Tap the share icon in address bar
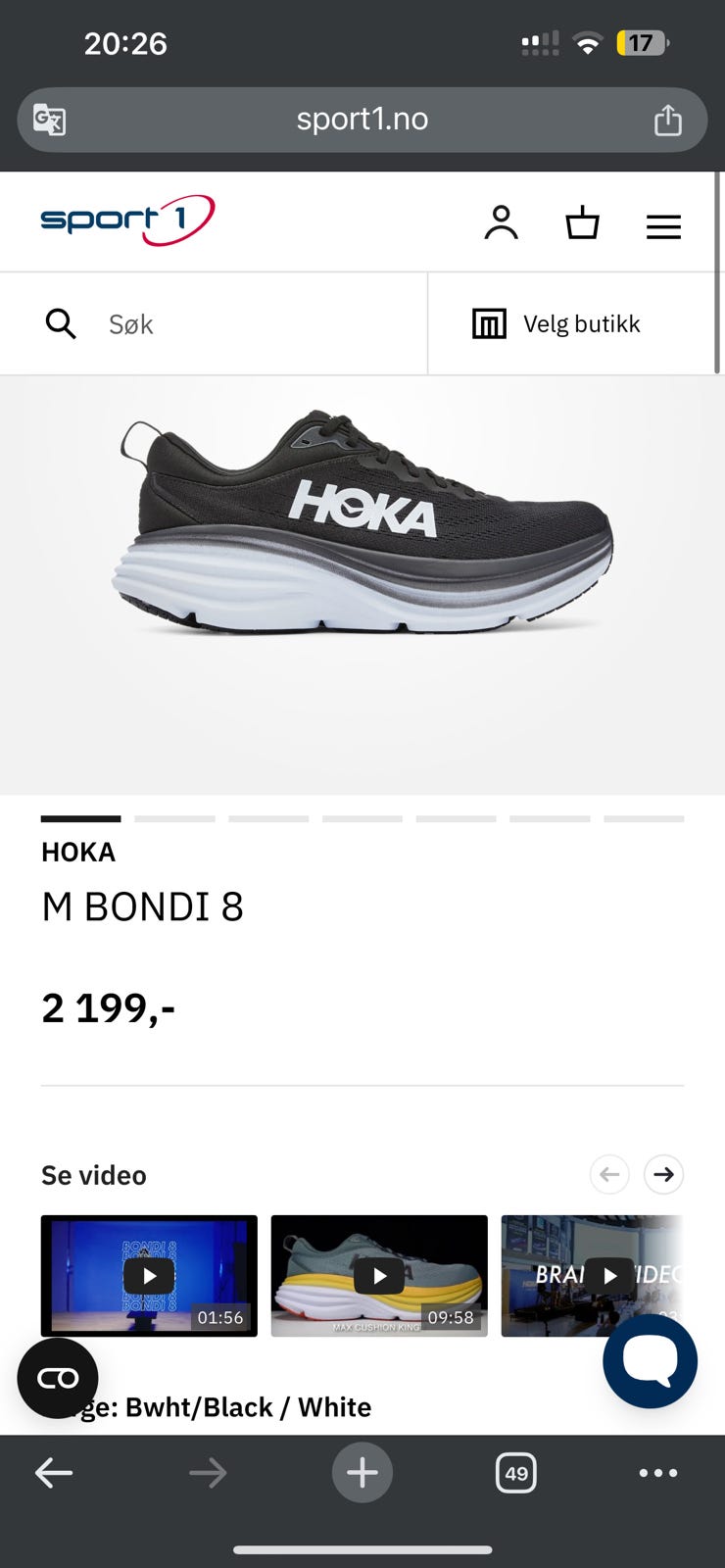The image size is (725, 1568). coord(668,120)
